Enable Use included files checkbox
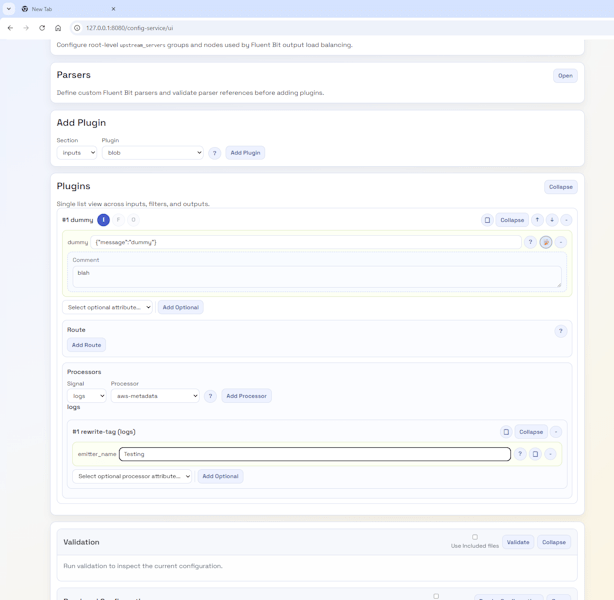This screenshot has height=600, width=614. click(475, 537)
